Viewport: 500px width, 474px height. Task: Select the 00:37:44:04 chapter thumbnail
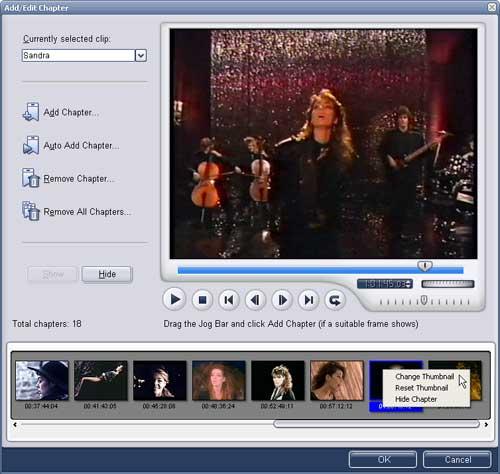pos(42,380)
